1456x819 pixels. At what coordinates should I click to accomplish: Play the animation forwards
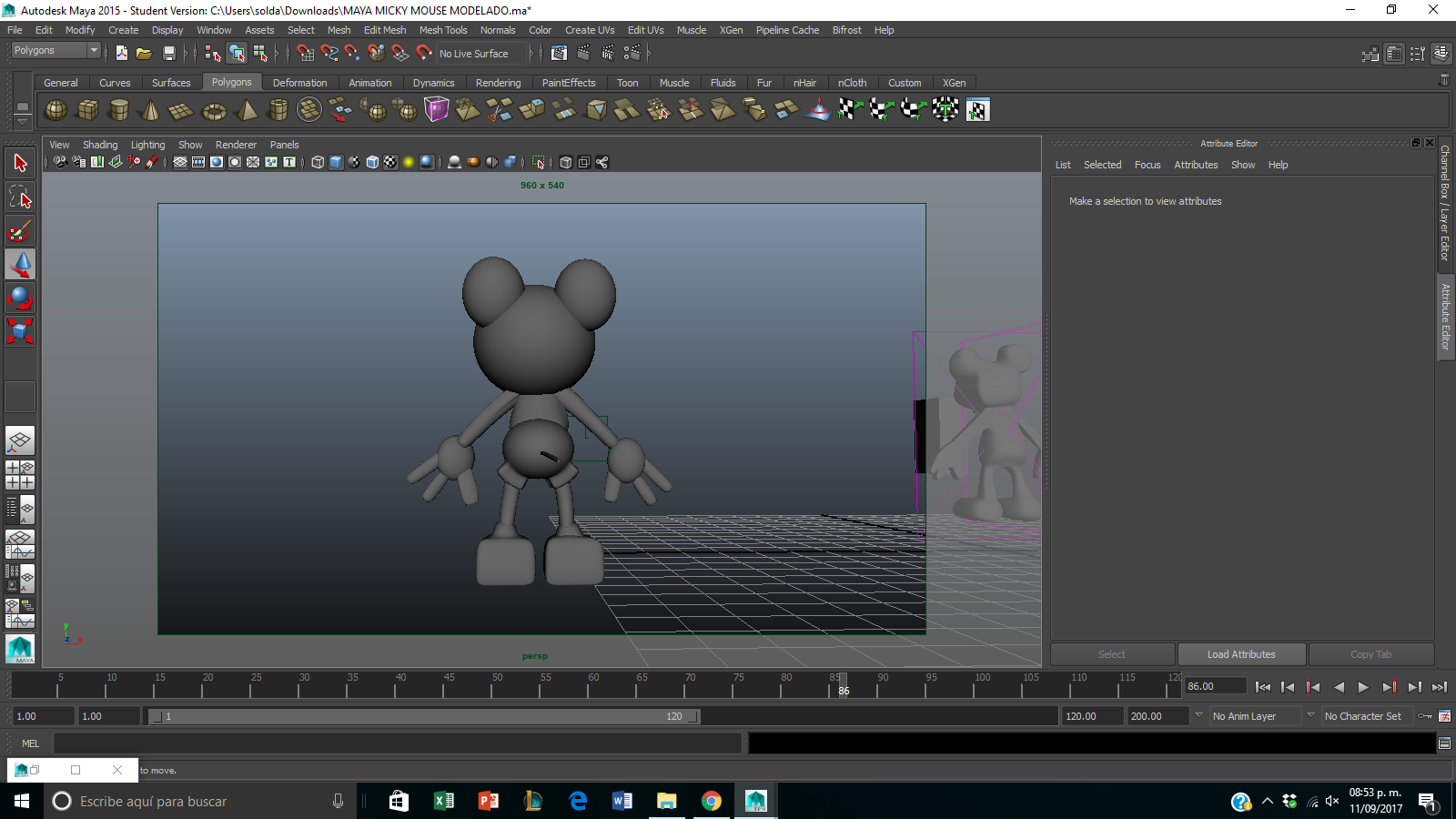(x=1363, y=687)
